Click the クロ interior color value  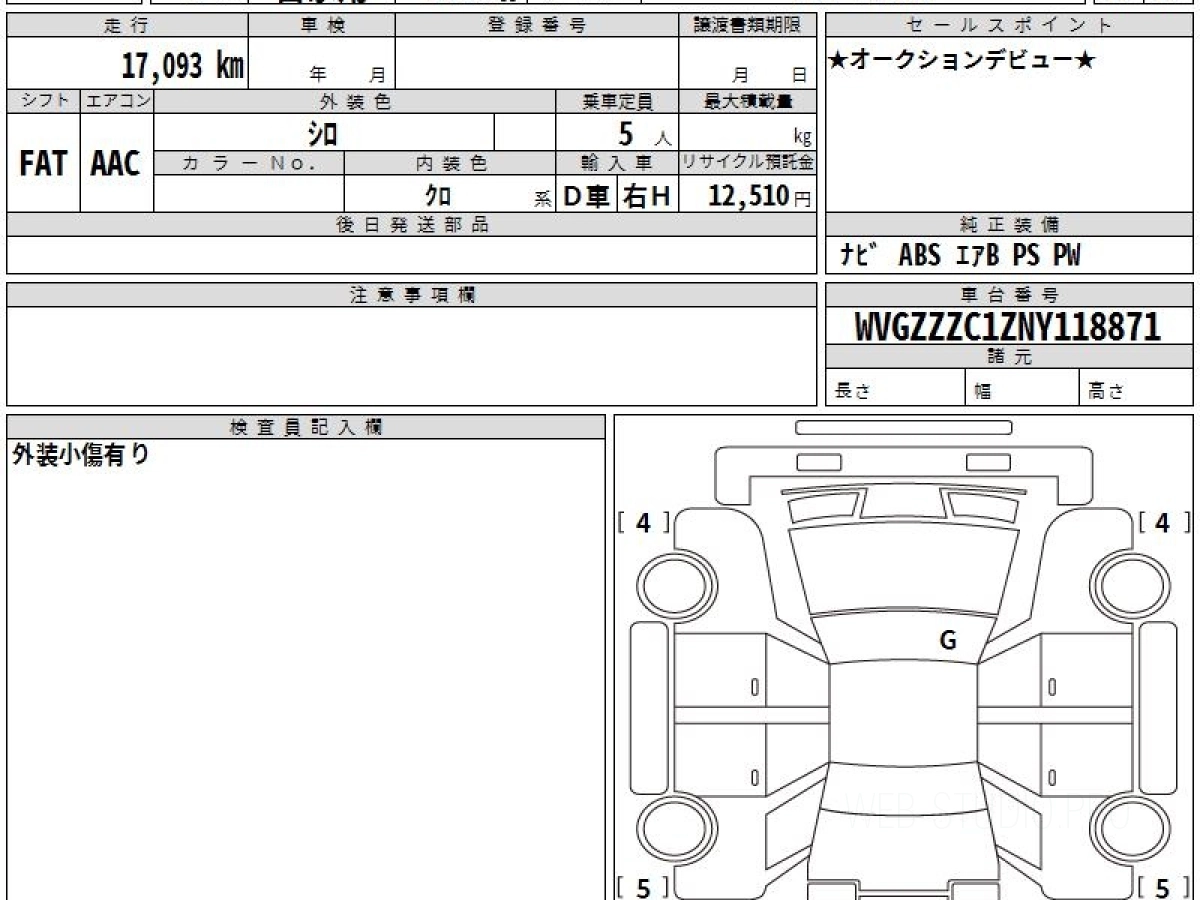pos(438,195)
